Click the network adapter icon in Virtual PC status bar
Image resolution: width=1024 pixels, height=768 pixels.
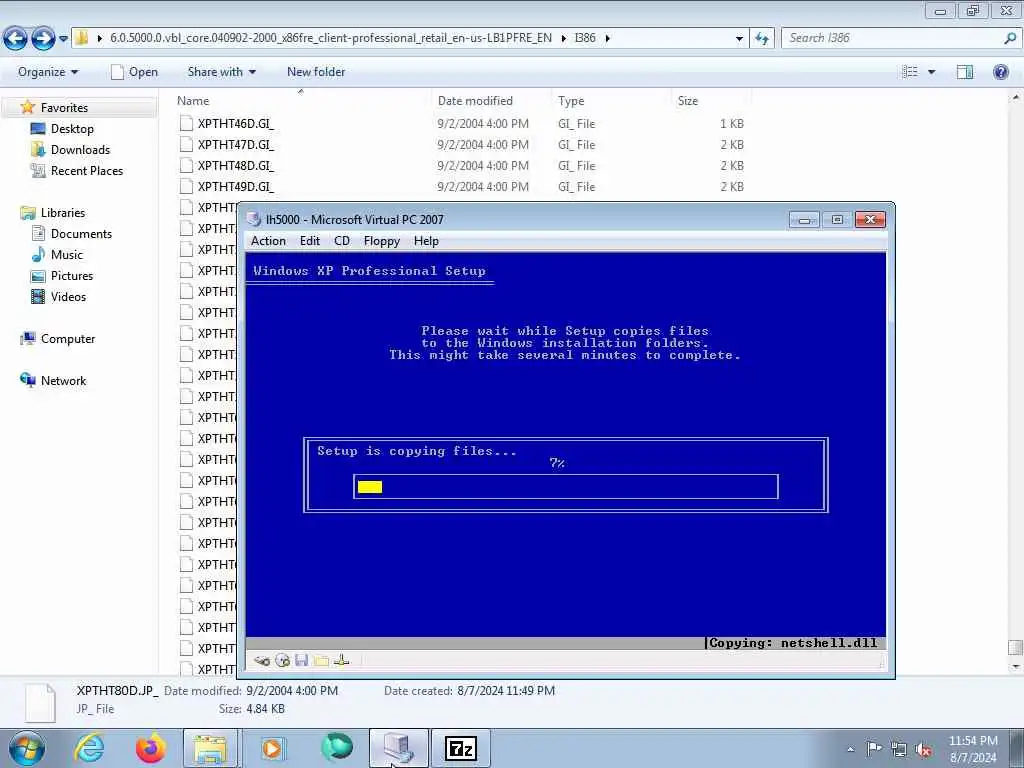pos(342,661)
